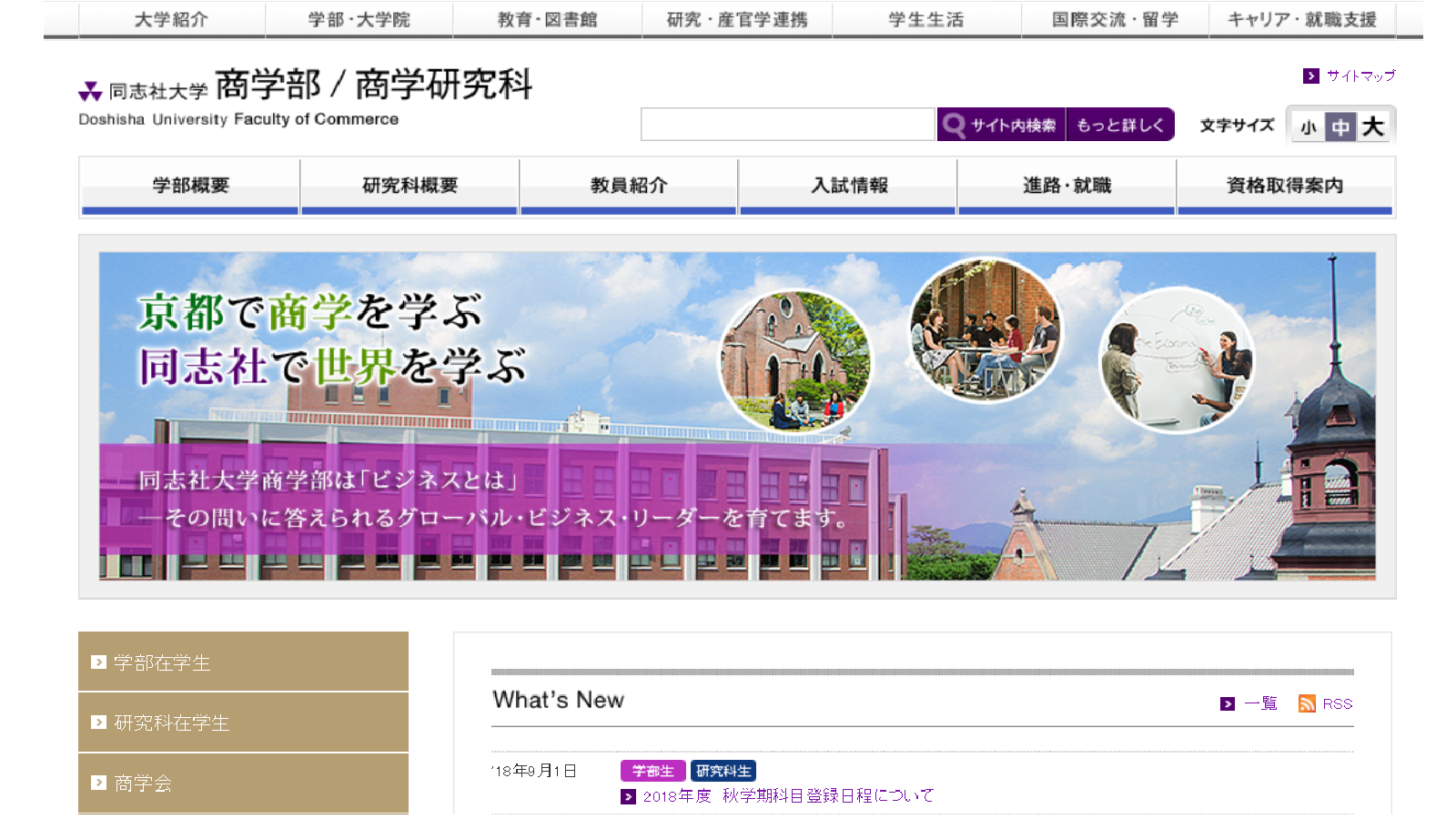Click the 商学部／商学研究科 site title
Screen dimensions: 1456x819
374,85
